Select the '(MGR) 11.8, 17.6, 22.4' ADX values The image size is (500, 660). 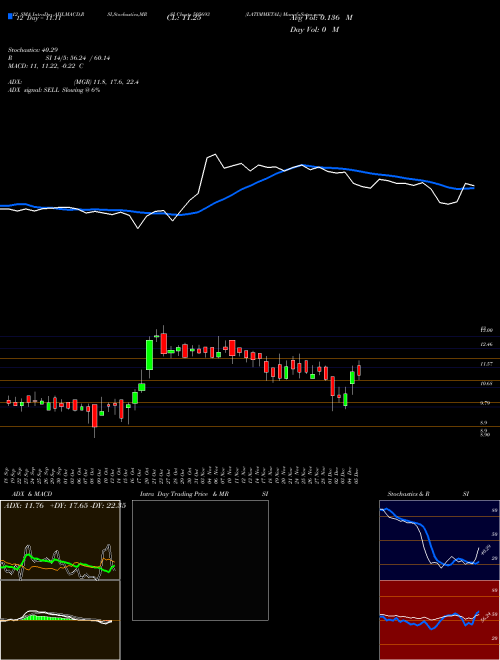(106, 82)
